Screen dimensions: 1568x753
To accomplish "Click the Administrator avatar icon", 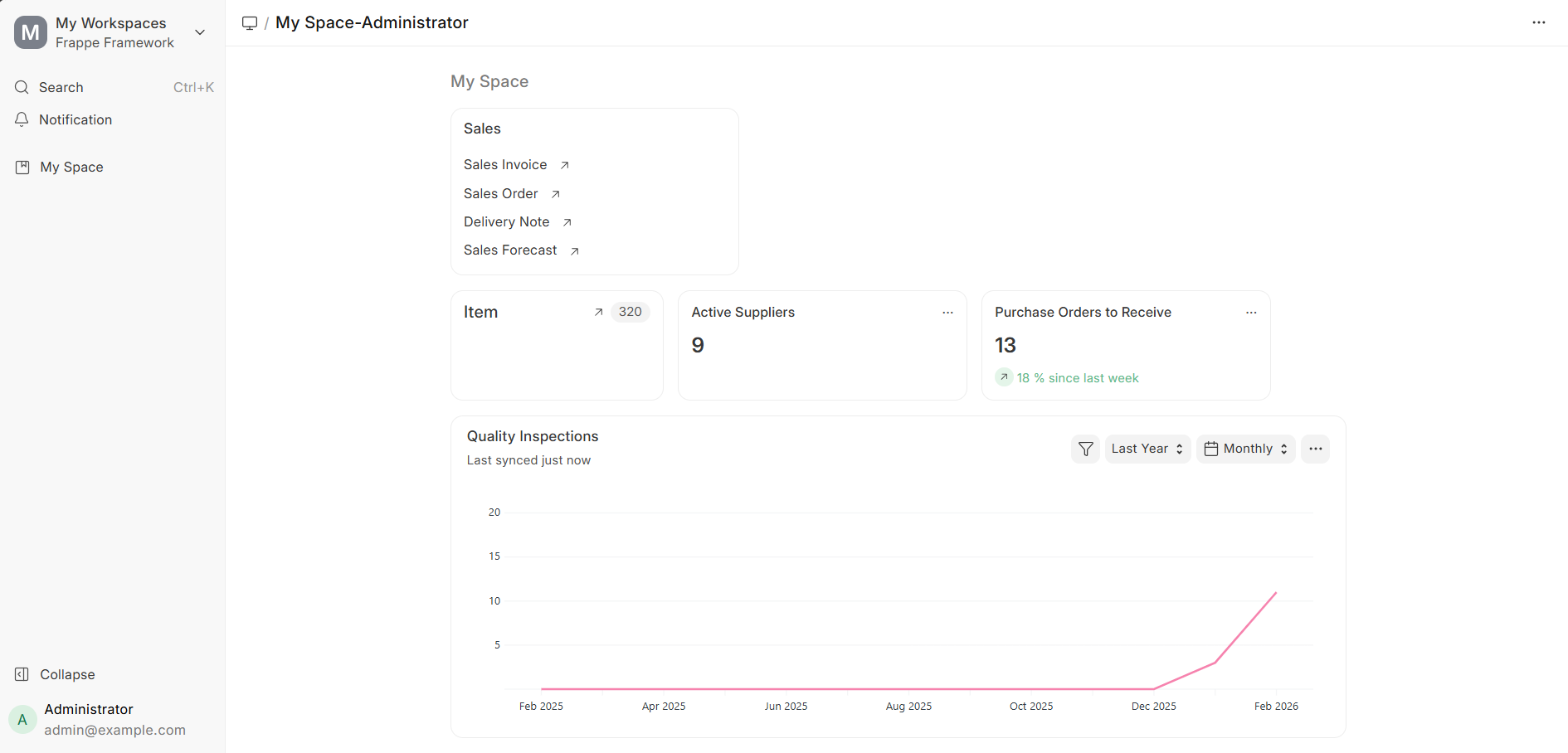I will point(22,719).
